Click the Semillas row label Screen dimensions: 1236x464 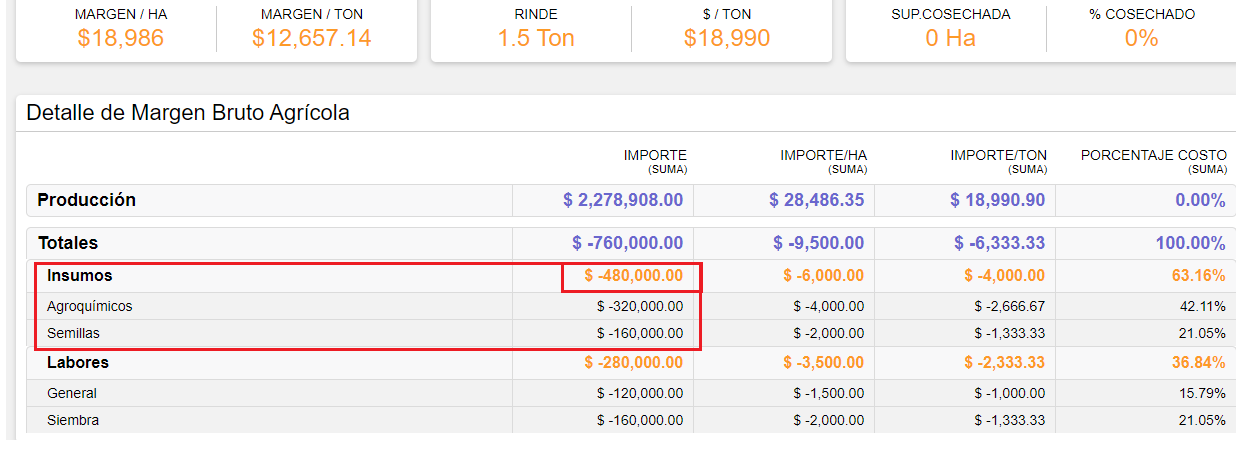[73, 333]
